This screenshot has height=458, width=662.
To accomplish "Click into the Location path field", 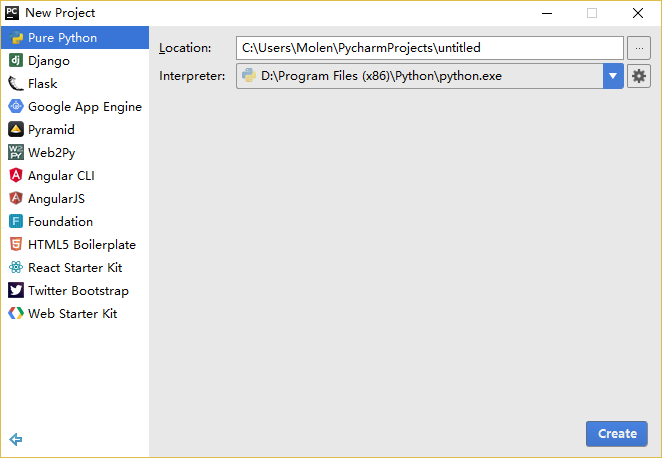I will point(430,48).
